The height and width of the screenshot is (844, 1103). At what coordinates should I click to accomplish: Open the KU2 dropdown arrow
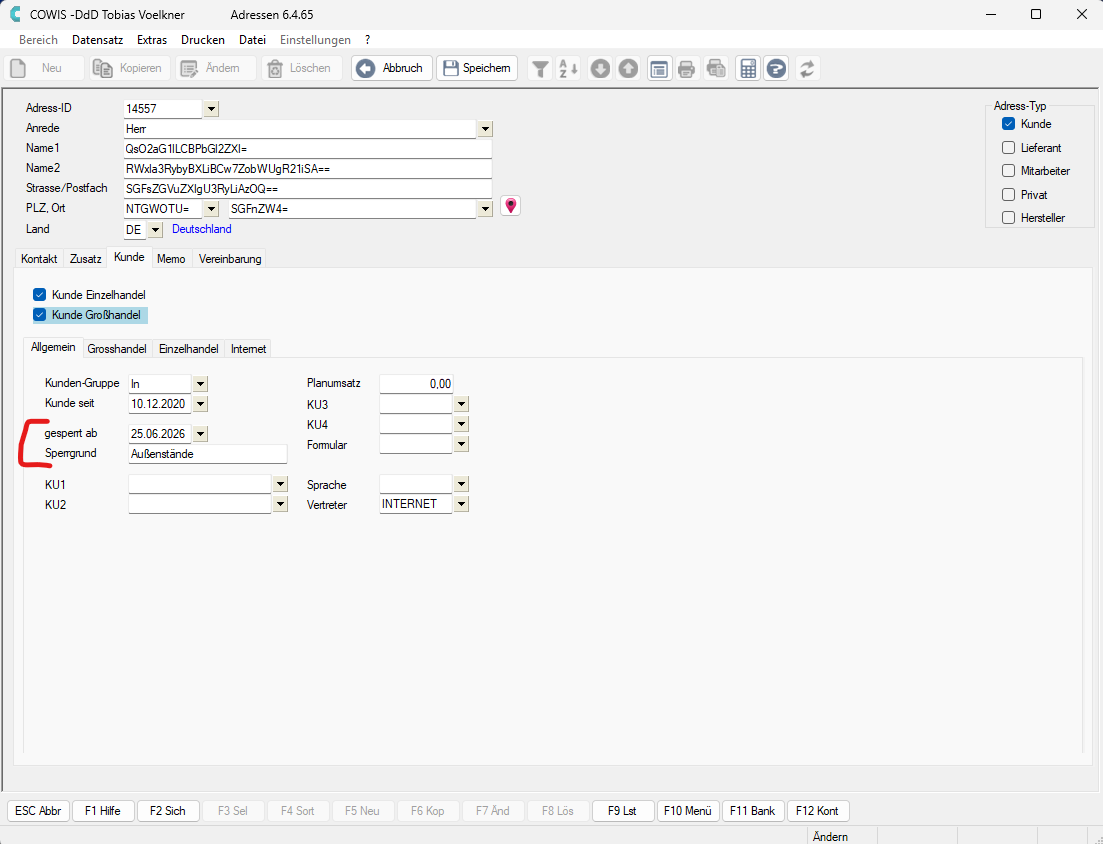(x=281, y=504)
